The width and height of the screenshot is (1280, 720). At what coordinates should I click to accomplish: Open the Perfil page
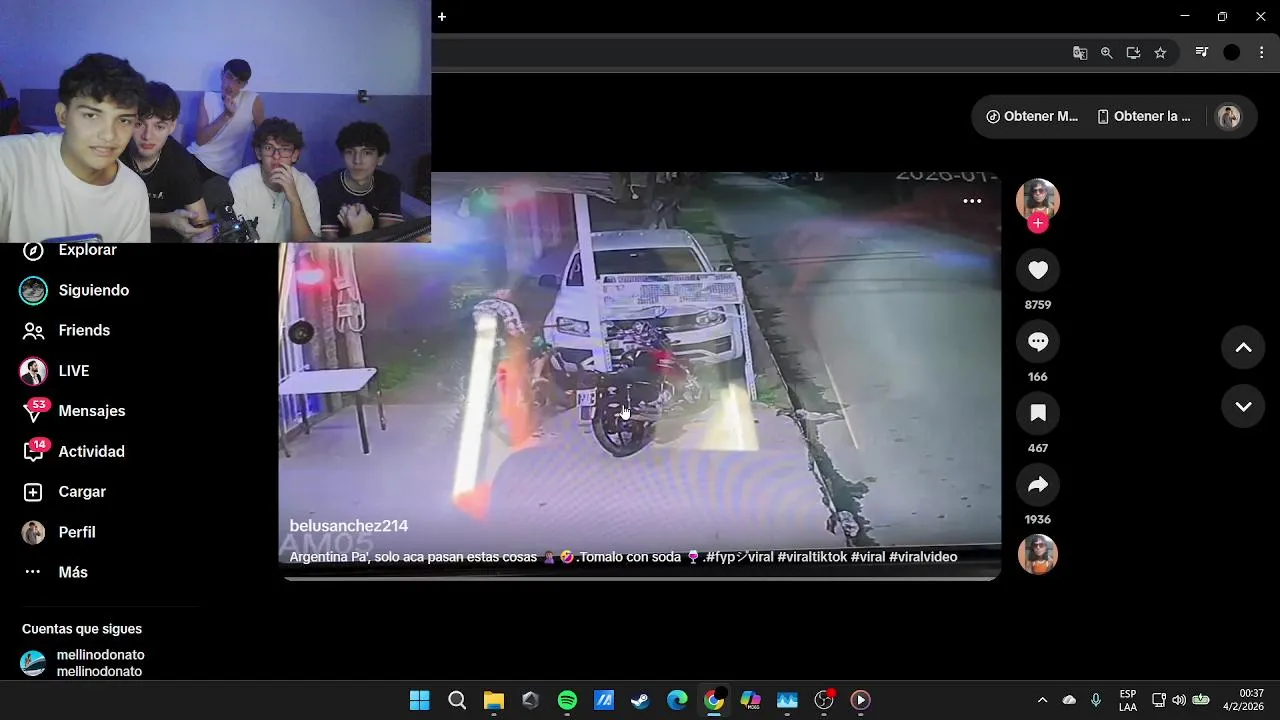pos(60,532)
